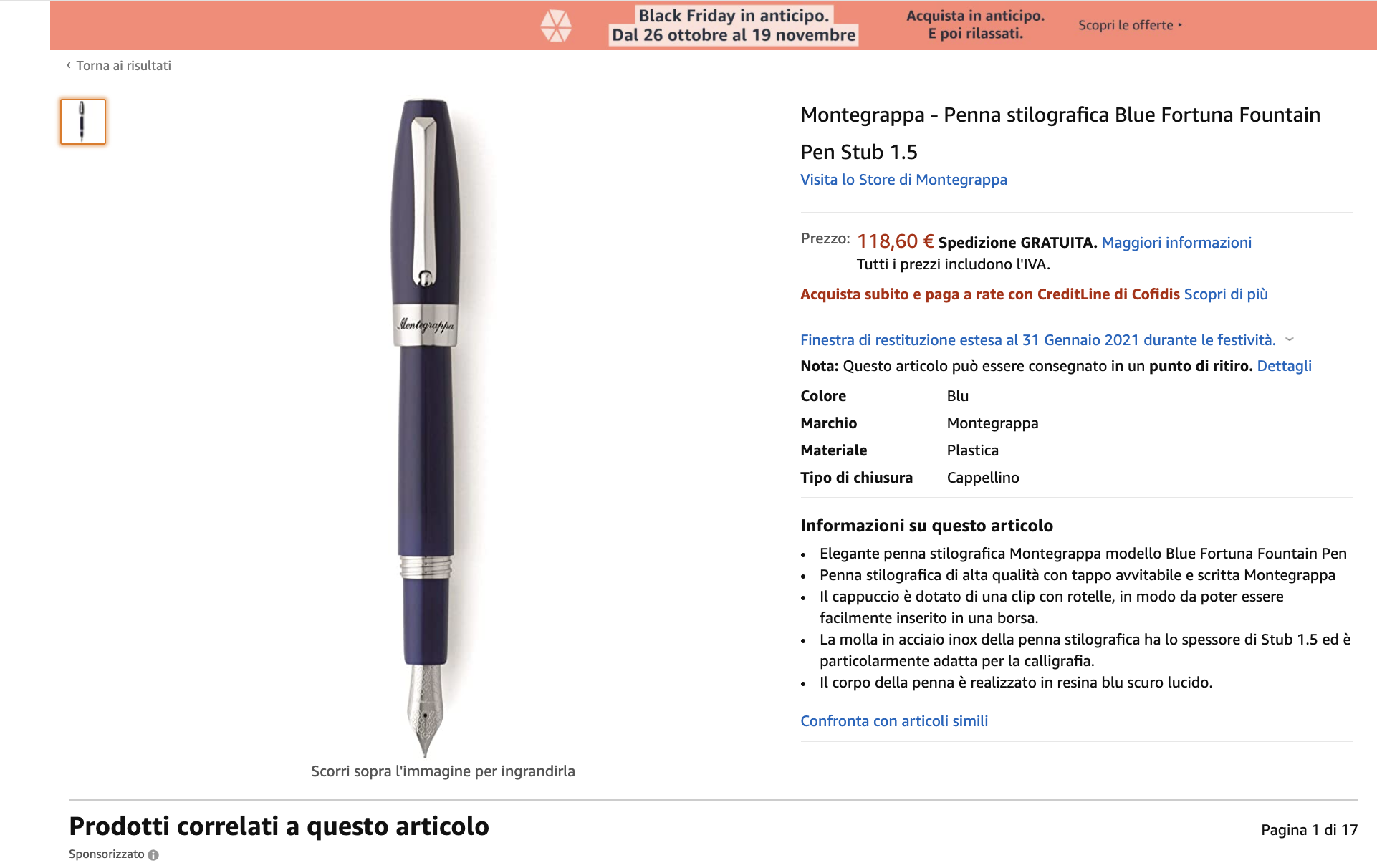This screenshot has width=1377, height=868.
Task: Open Maggiori informazioni shipping link
Action: pyautogui.click(x=1176, y=243)
